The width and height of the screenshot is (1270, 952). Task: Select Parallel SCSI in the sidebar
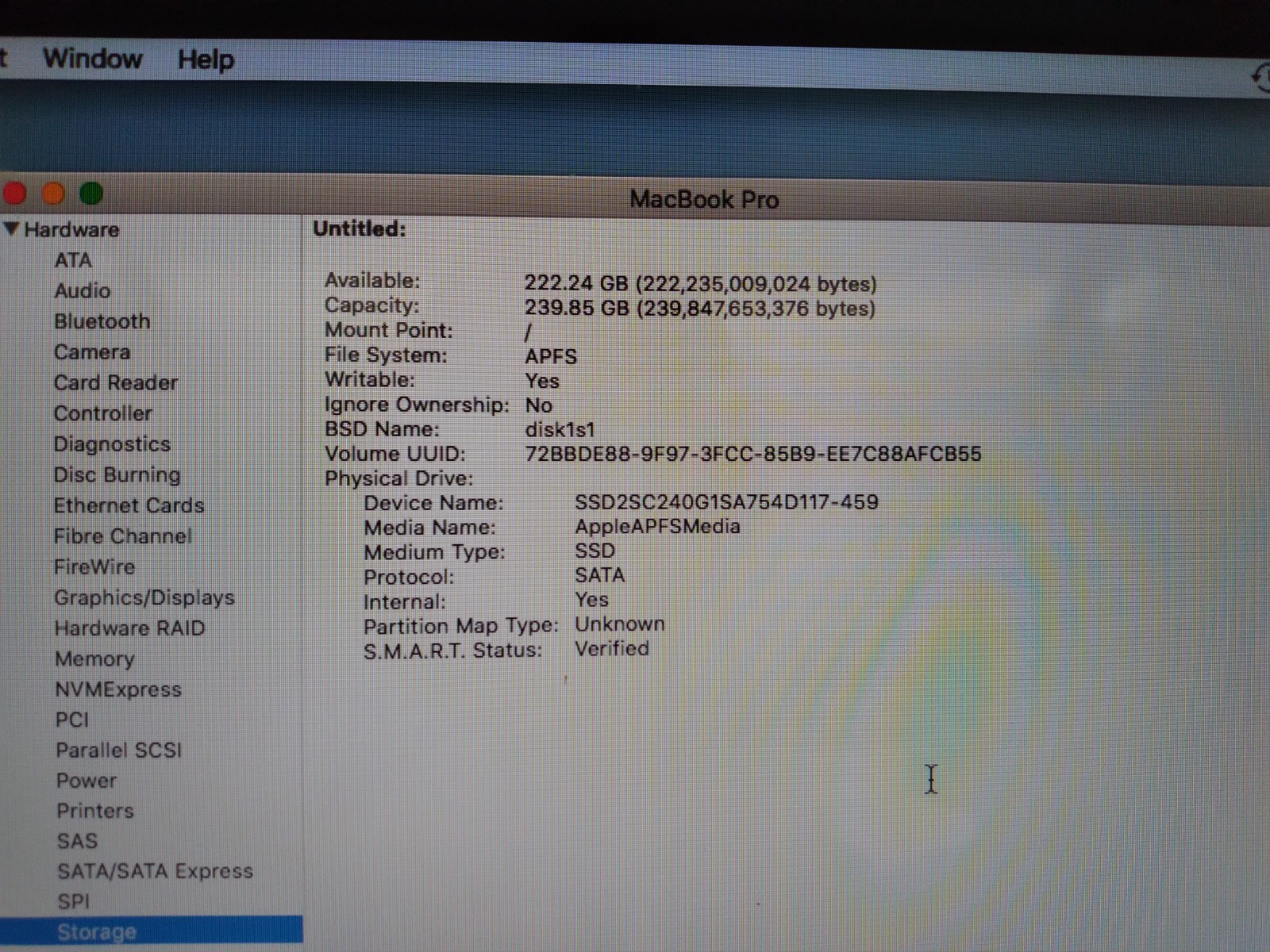coord(119,750)
